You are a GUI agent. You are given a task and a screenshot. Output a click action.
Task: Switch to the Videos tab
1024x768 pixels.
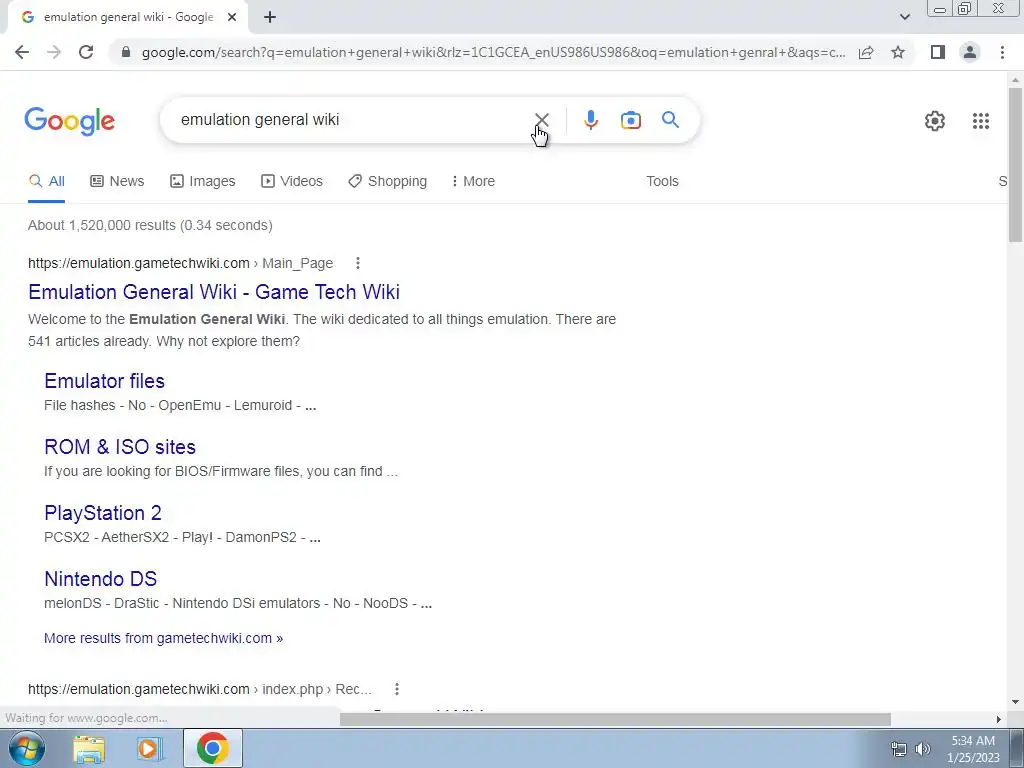tap(292, 182)
